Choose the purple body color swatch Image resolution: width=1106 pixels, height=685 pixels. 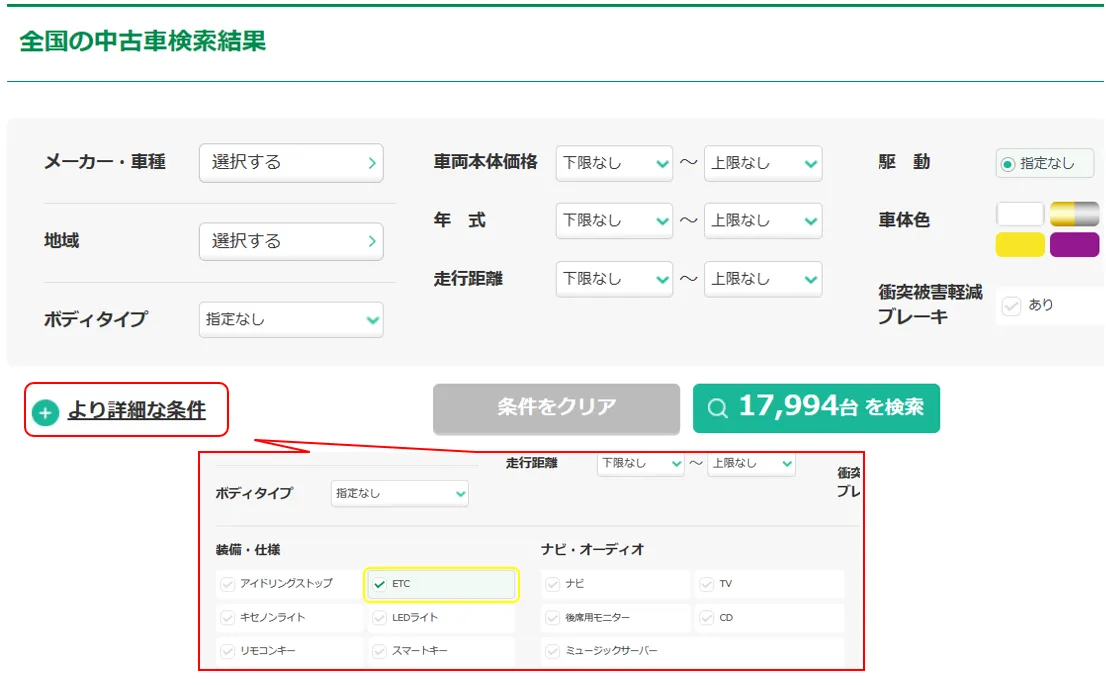tap(1074, 245)
